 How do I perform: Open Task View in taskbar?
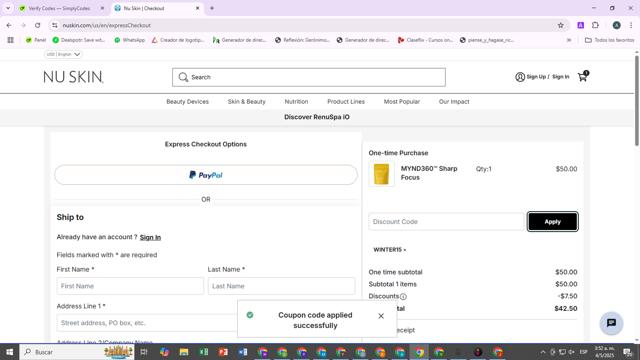click(x=144, y=352)
